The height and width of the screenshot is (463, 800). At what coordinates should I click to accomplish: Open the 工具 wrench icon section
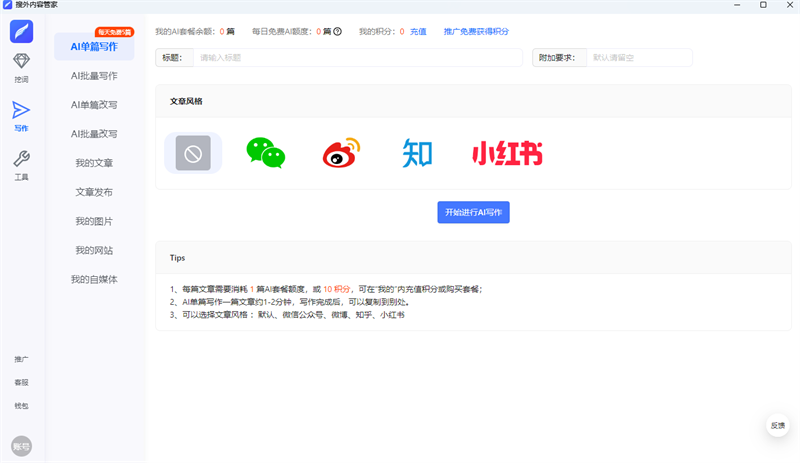(x=21, y=165)
